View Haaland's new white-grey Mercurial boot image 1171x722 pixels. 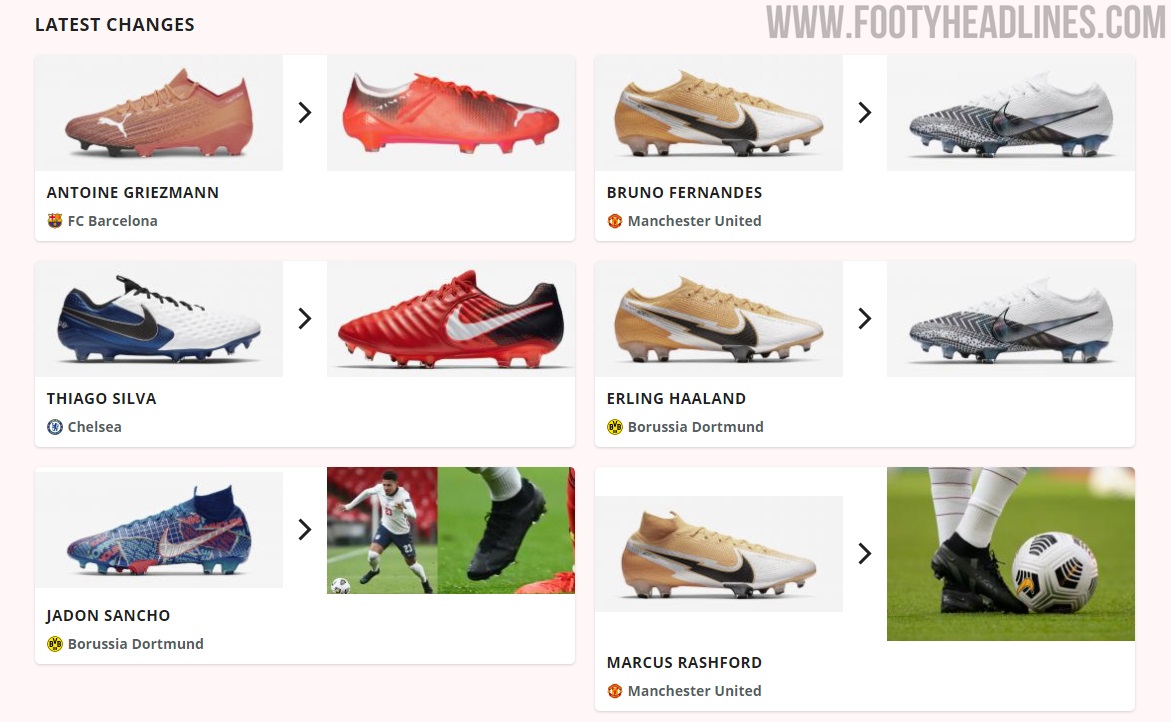[x=1011, y=319]
